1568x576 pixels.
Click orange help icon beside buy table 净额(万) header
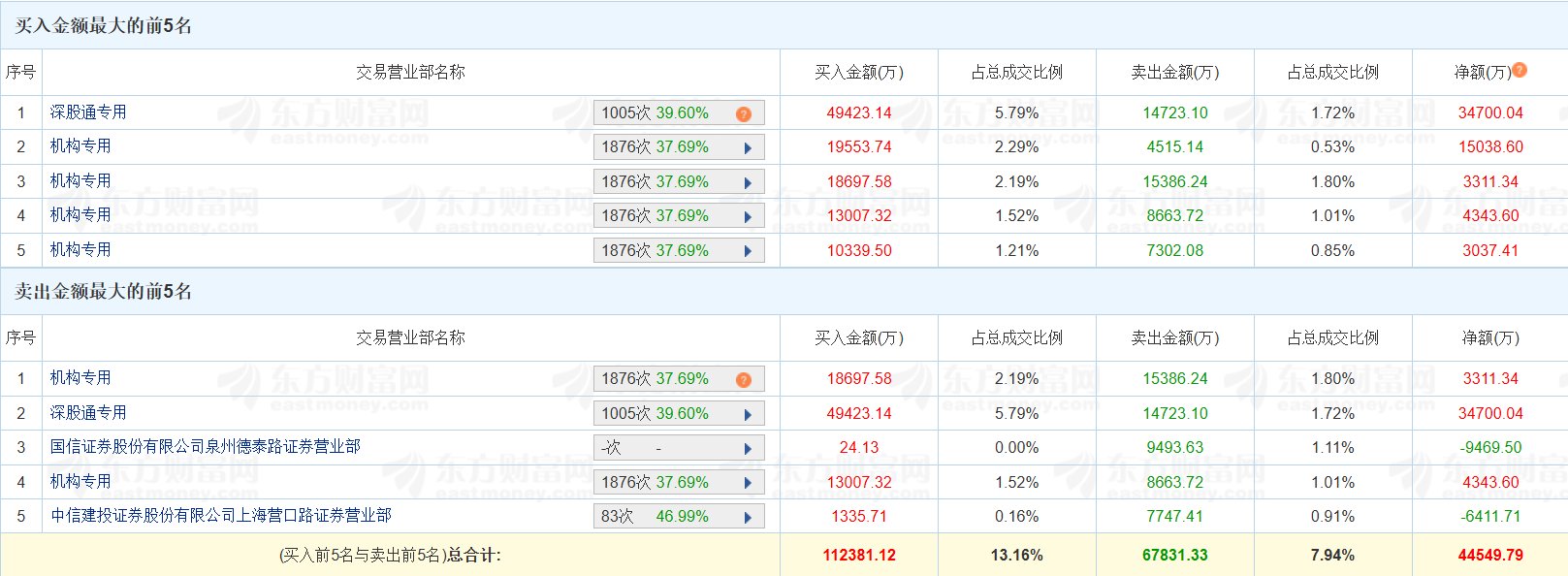[x=1520, y=70]
